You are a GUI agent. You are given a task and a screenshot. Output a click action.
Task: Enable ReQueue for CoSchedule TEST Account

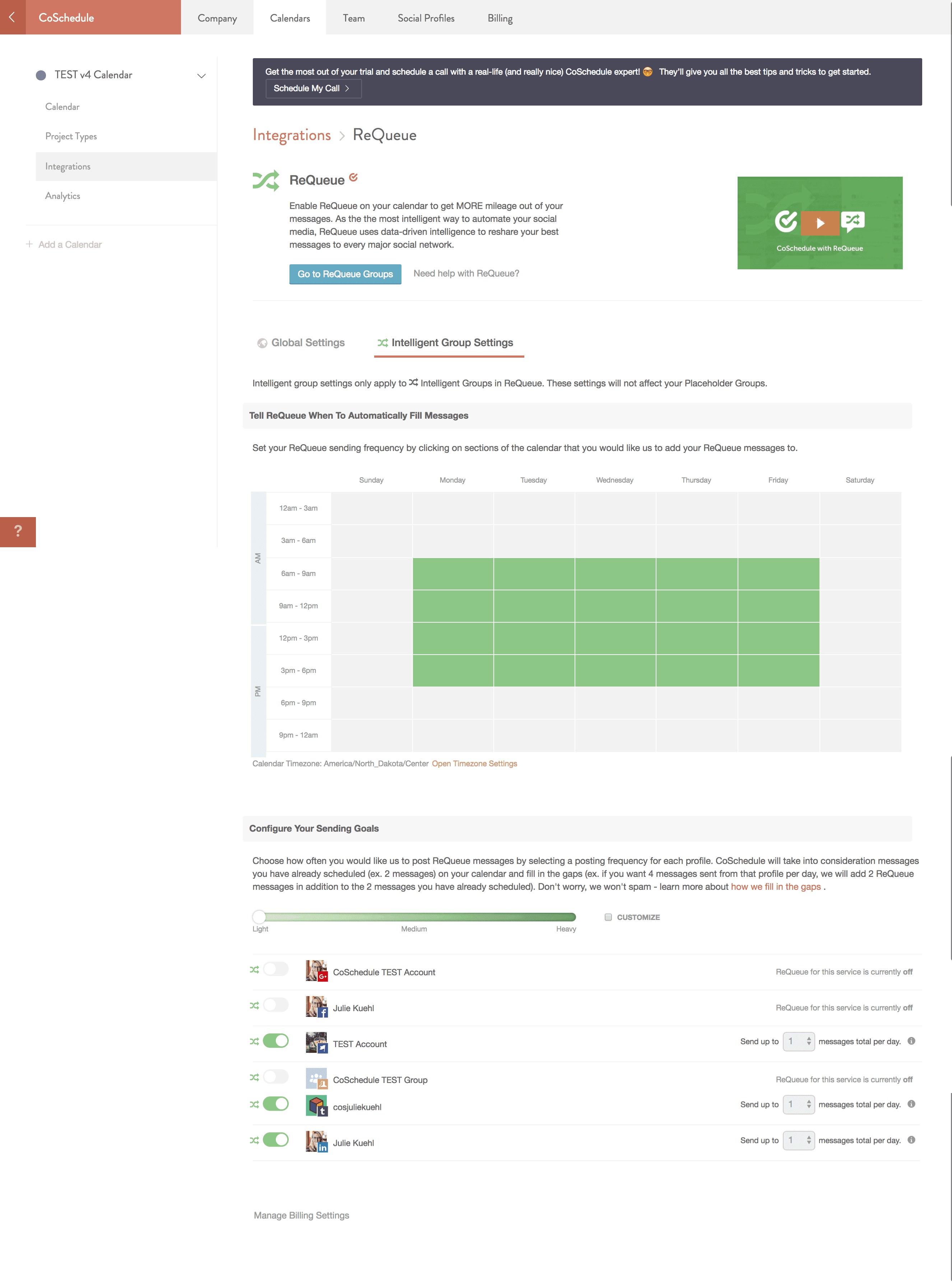(x=275, y=969)
